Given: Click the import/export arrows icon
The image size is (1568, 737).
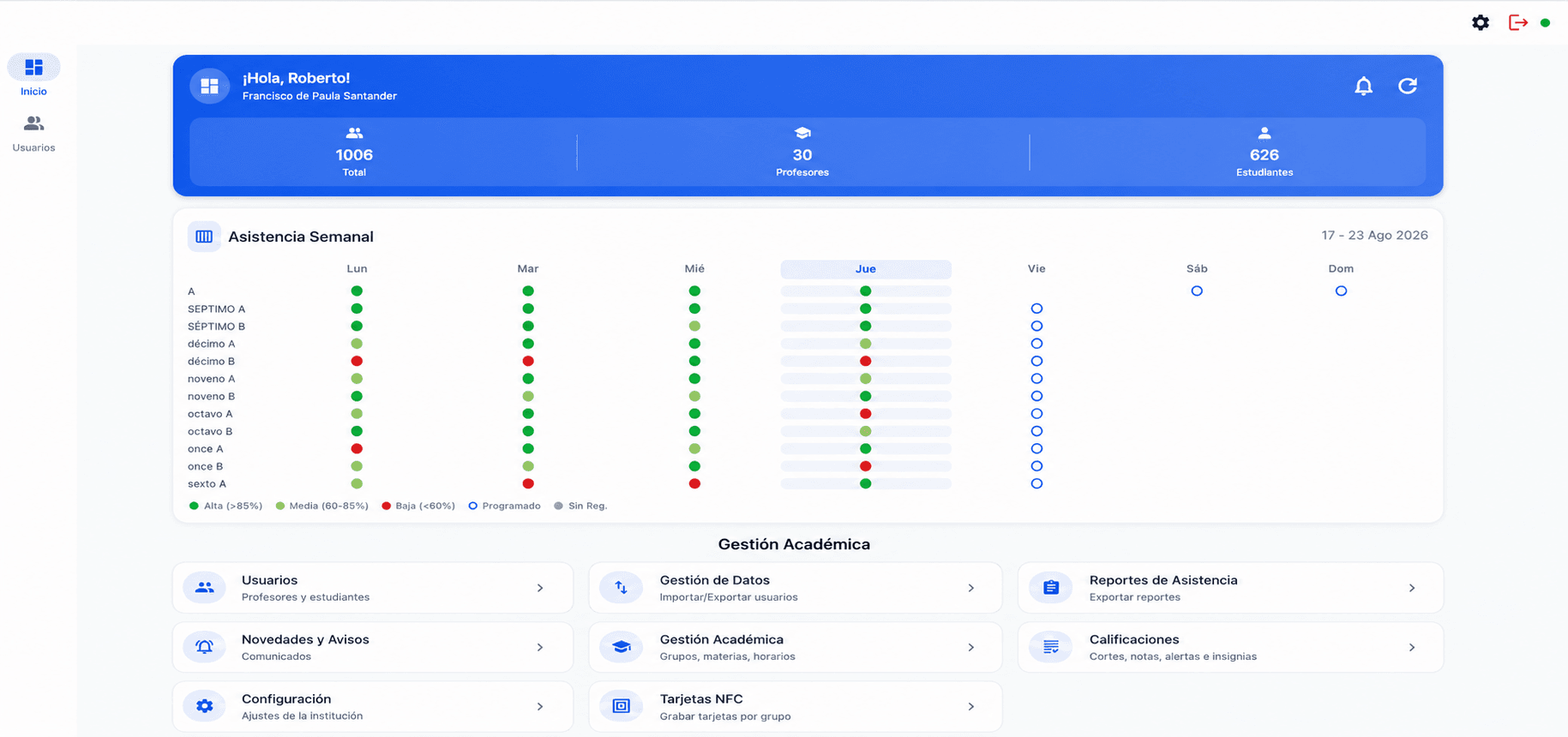Looking at the screenshot, I should click(621, 588).
